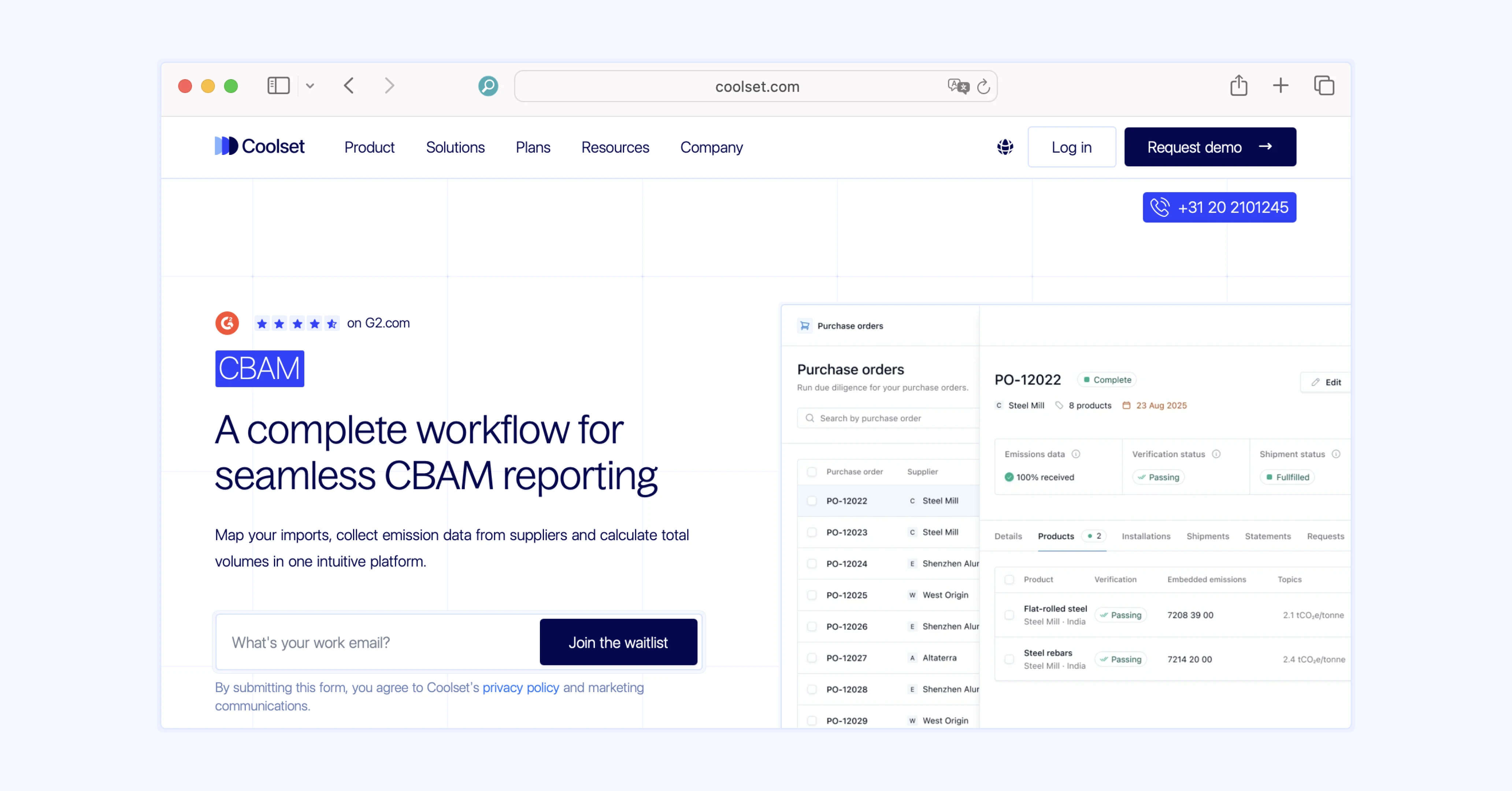The image size is (1512, 791).
Task: Switch to the Shipments tab
Action: [x=1207, y=536]
